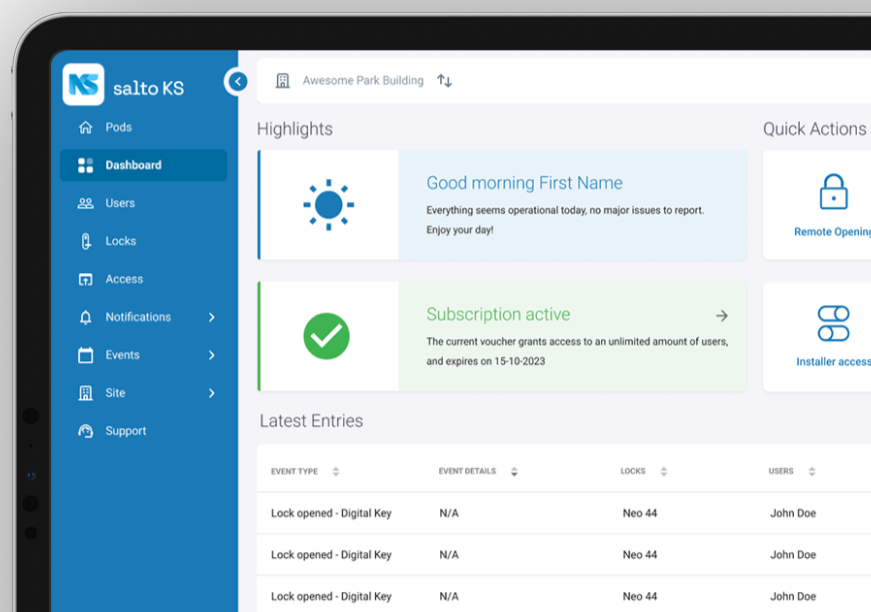Expand the Notifications submenu chevron
871x612 pixels.
tap(211, 317)
